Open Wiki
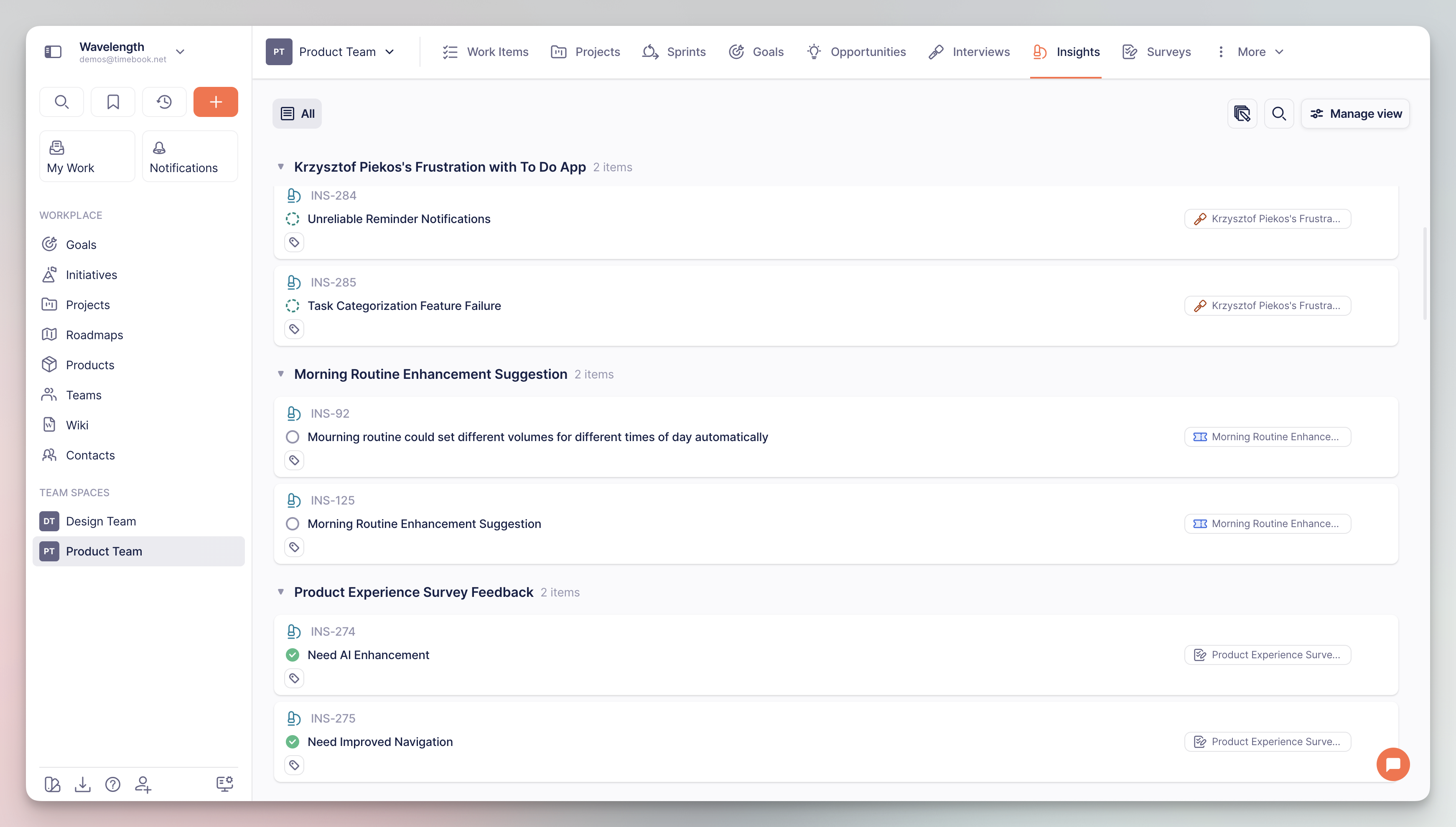 point(138,425)
